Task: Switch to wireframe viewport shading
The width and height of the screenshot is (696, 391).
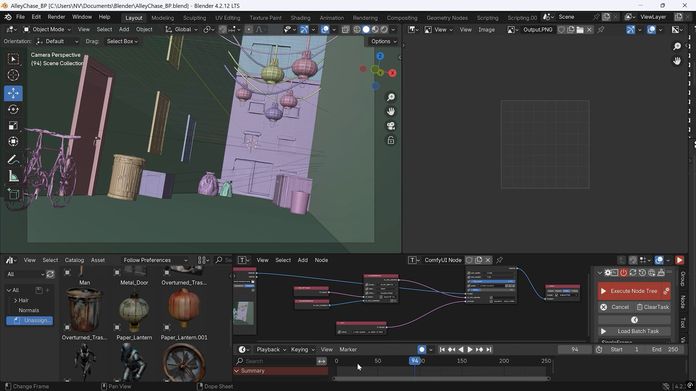Action: click(x=356, y=30)
